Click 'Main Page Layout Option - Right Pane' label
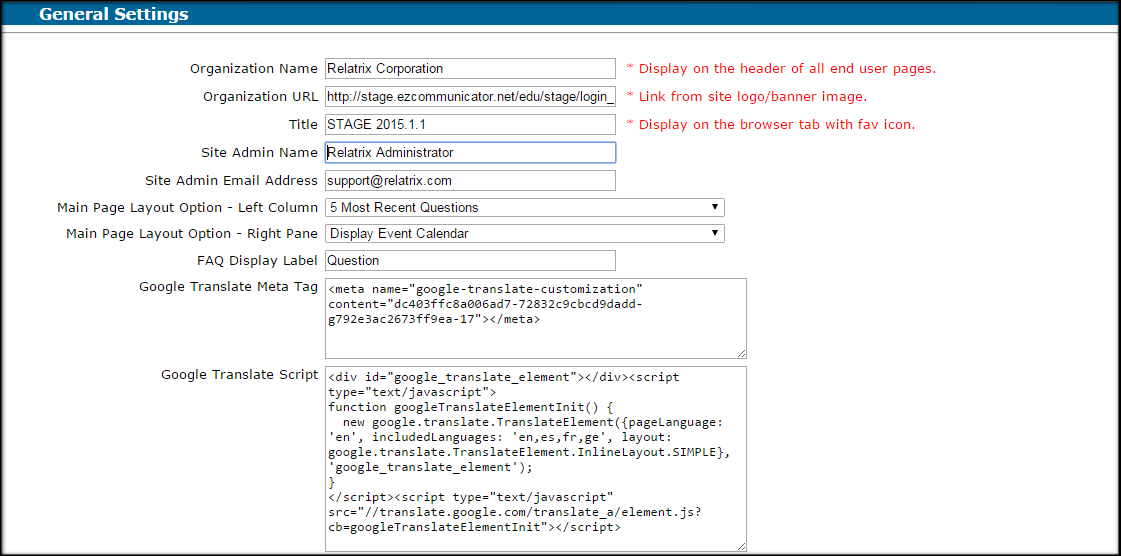Viewport: 1121px width, 556px height. click(x=192, y=234)
